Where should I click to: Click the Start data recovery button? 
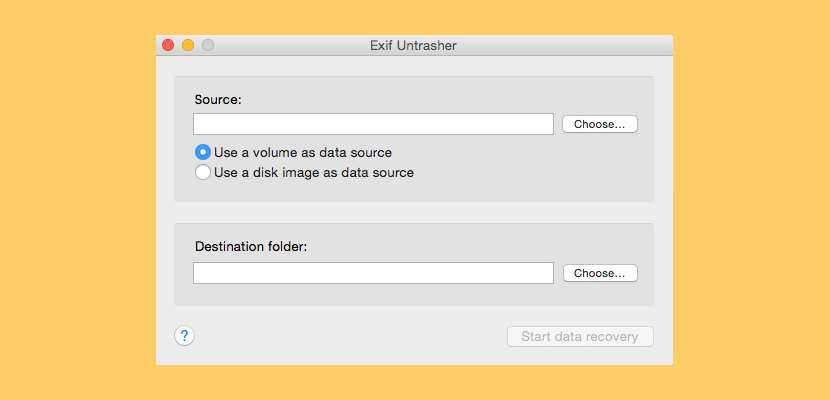click(580, 336)
